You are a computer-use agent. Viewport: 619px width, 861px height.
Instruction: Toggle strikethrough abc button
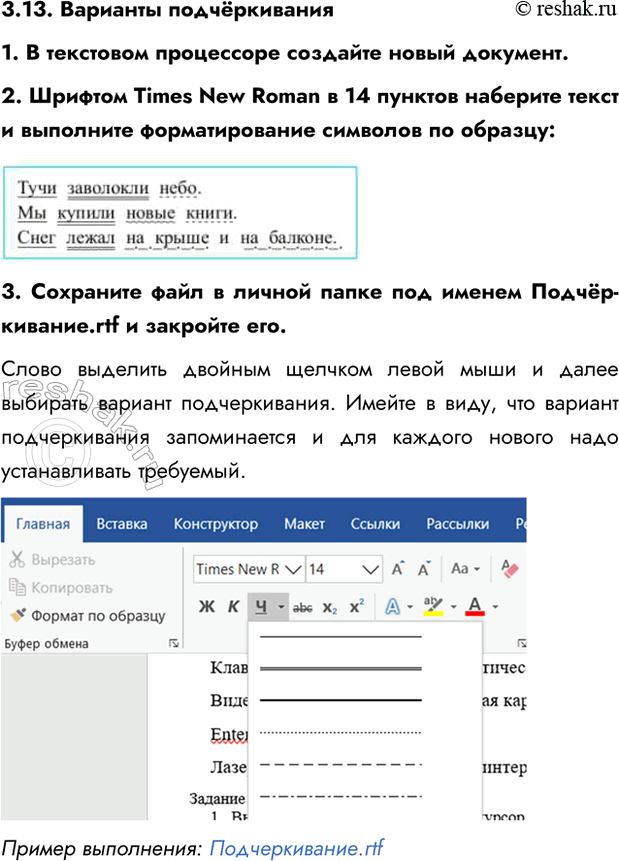(x=302, y=607)
